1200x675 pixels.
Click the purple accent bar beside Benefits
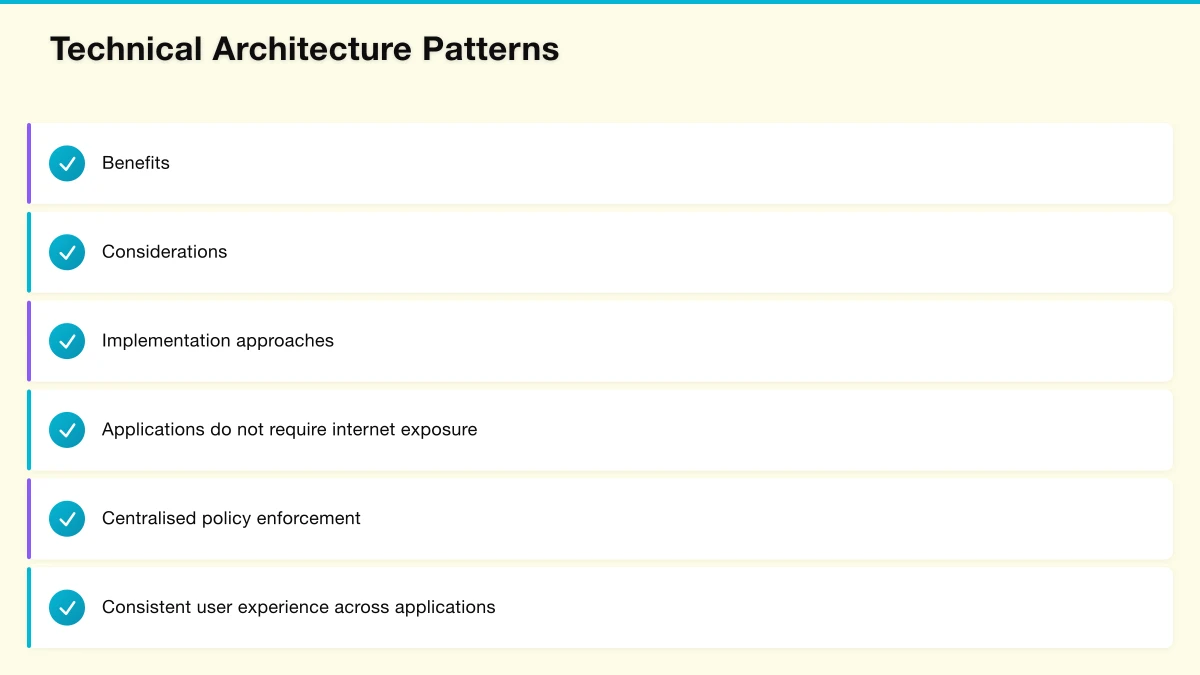point(29,163)
